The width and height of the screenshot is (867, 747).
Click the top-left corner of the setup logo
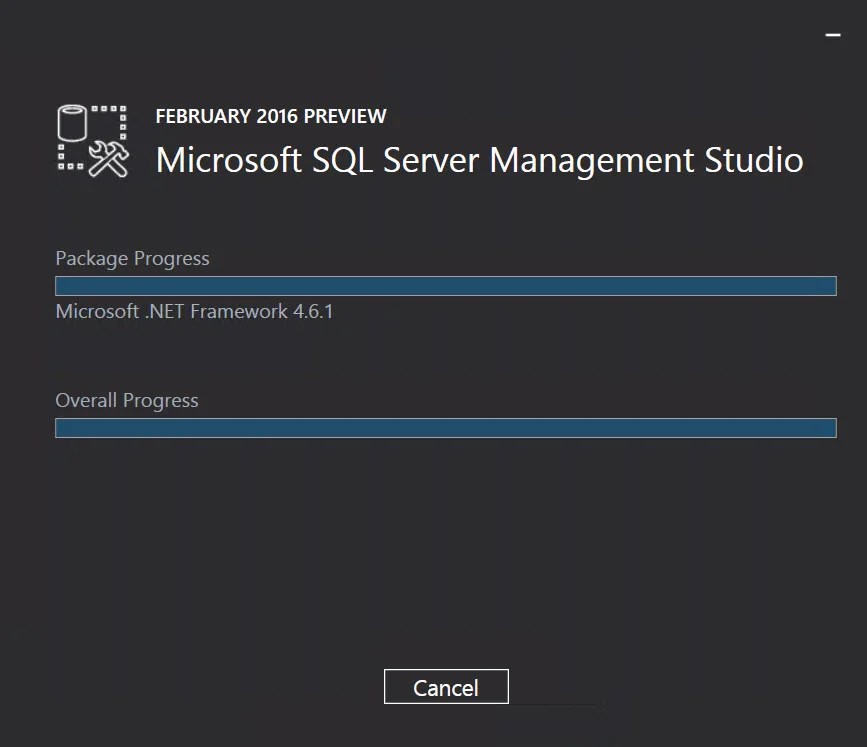pyautogui.click(x=60, y=100)
